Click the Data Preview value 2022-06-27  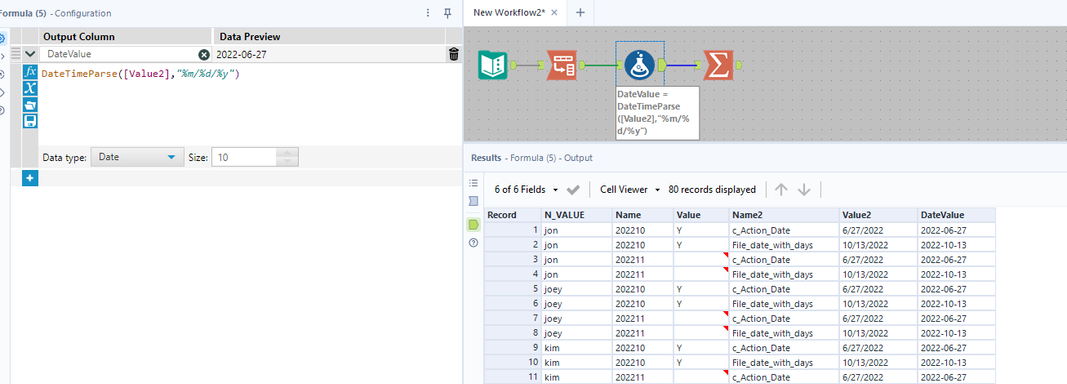point(241,54)
